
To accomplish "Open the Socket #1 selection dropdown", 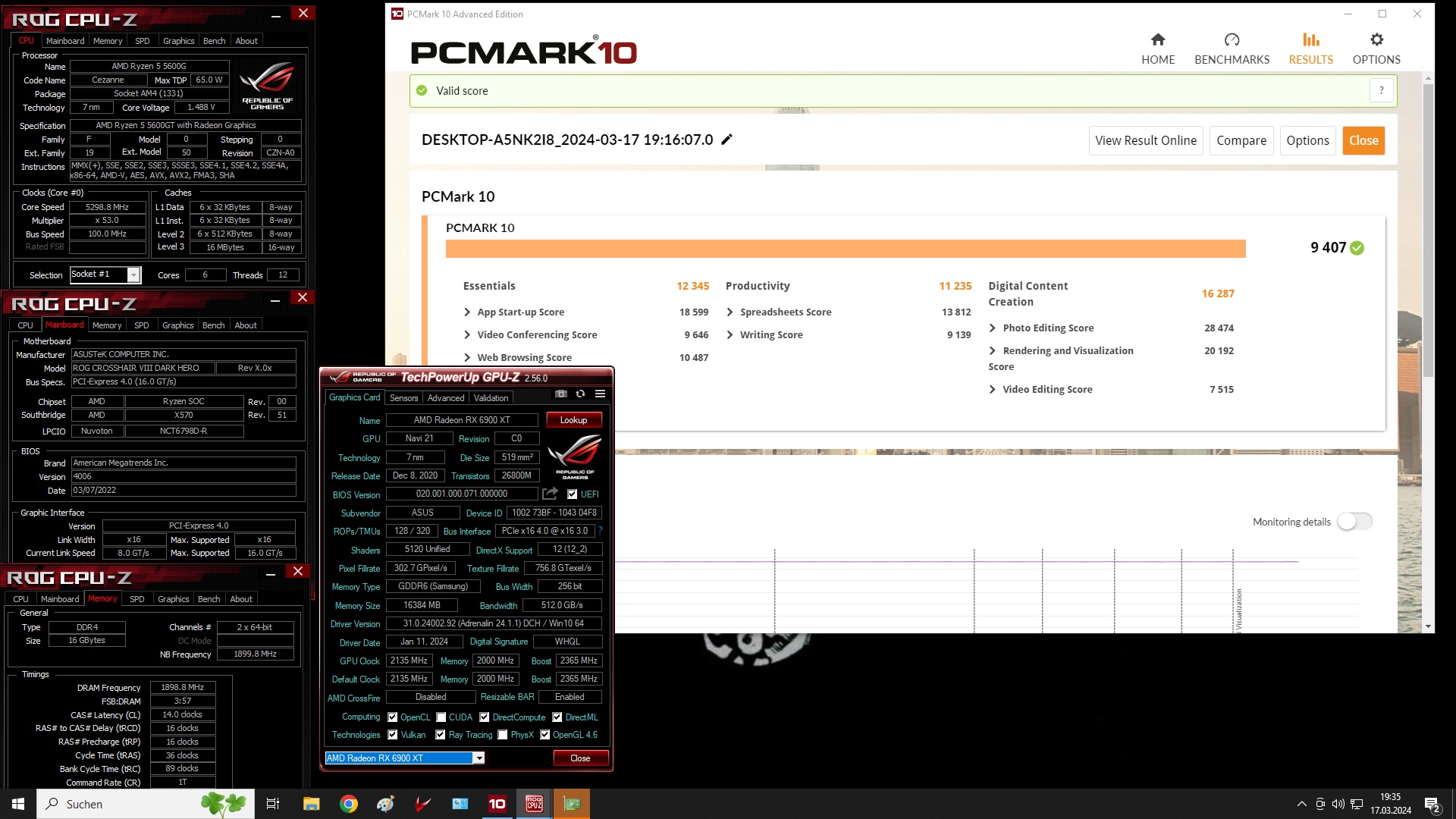I will [x=133, y=275].
